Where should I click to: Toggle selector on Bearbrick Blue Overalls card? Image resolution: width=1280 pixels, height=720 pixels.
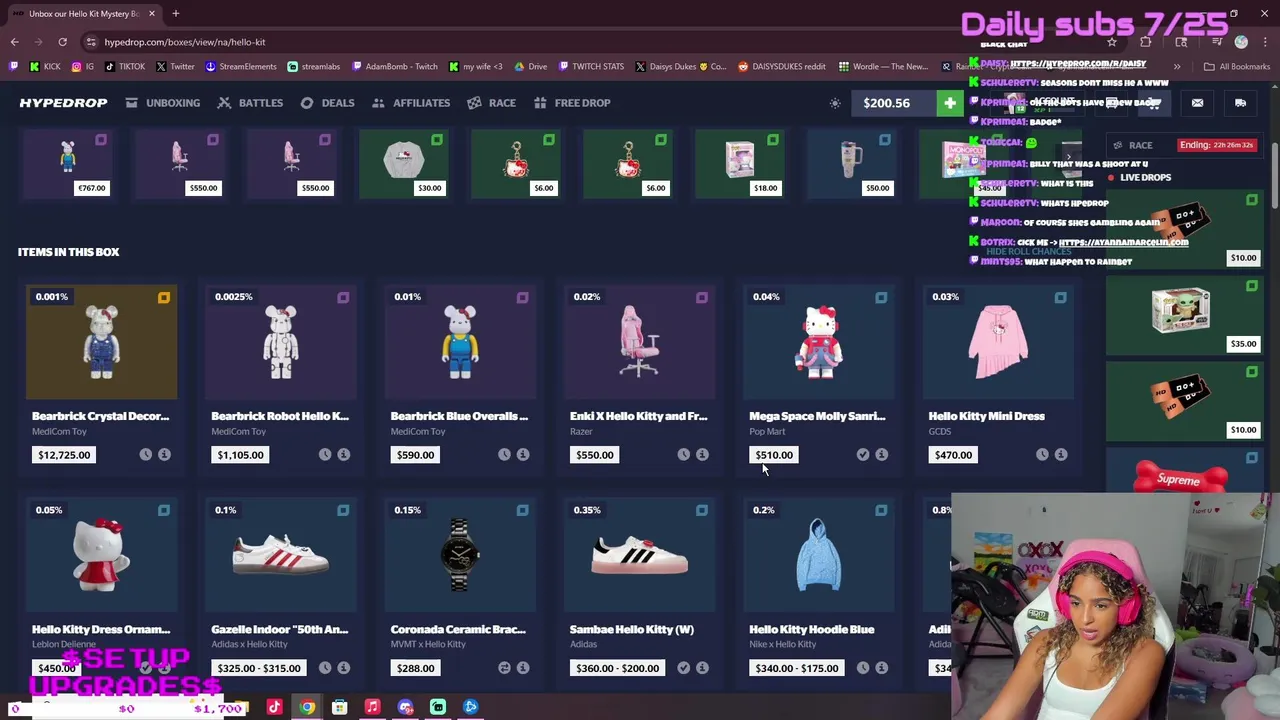(x=522, y=297)
